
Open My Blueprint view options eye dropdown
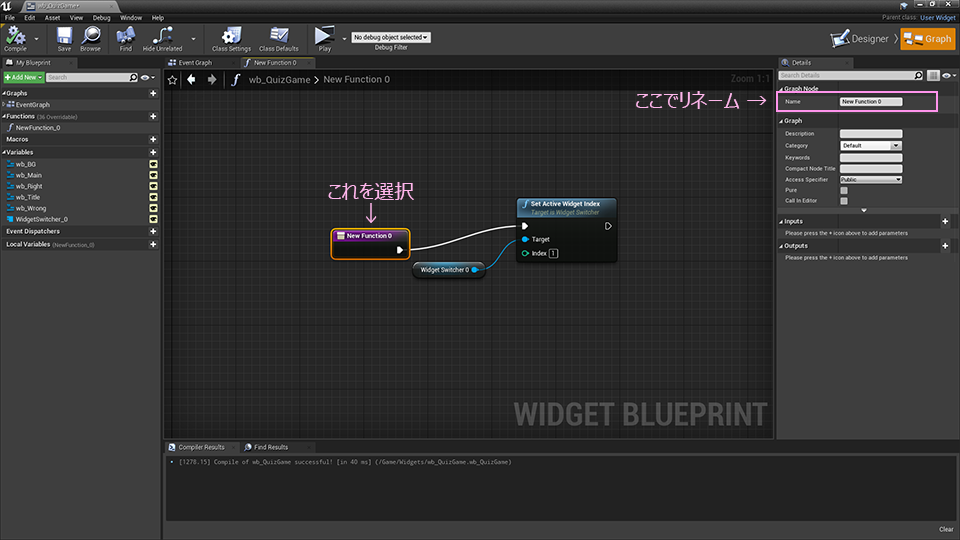tap(148, 77)
